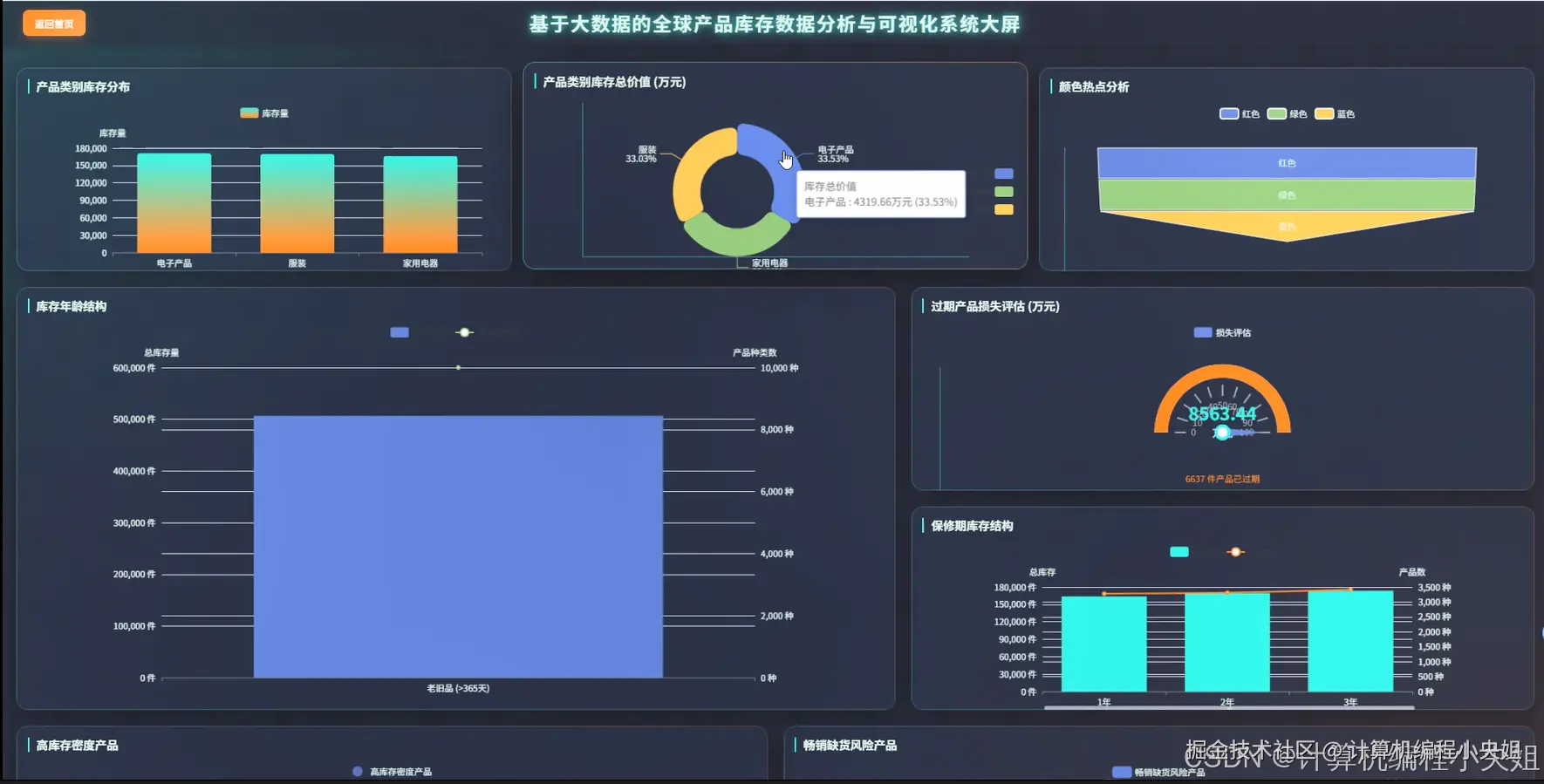Toggle the line marker legend in 库存年龄结构
Screen dimensions: 1544x784
[x=465, y=332]
